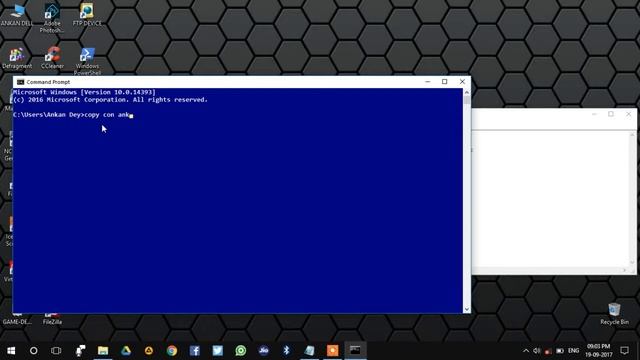The height and width of the screenshot is (360, 640).
Task: Click inside the white background window content
Action: (551, 199)
